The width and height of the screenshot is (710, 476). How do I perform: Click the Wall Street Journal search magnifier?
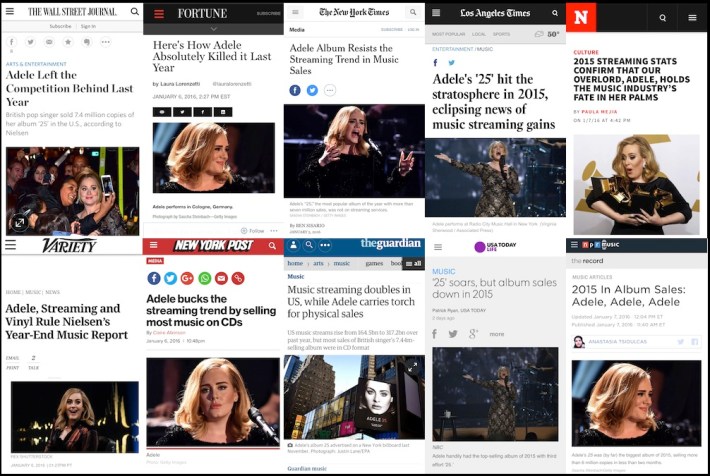click(134, 12)
